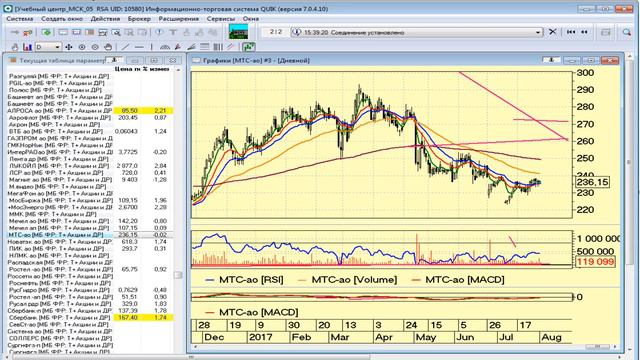
Task: Pin the Графики chart window
Action: click(551, 60)
